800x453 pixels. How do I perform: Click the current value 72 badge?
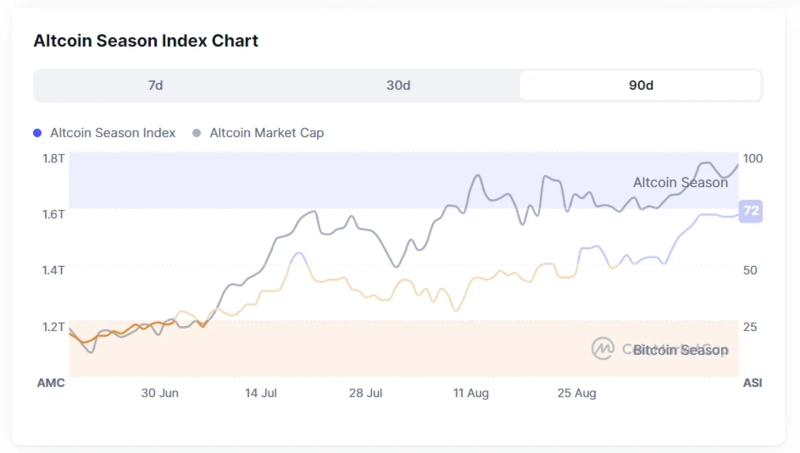pyautogui.click(x=751, y=211)
